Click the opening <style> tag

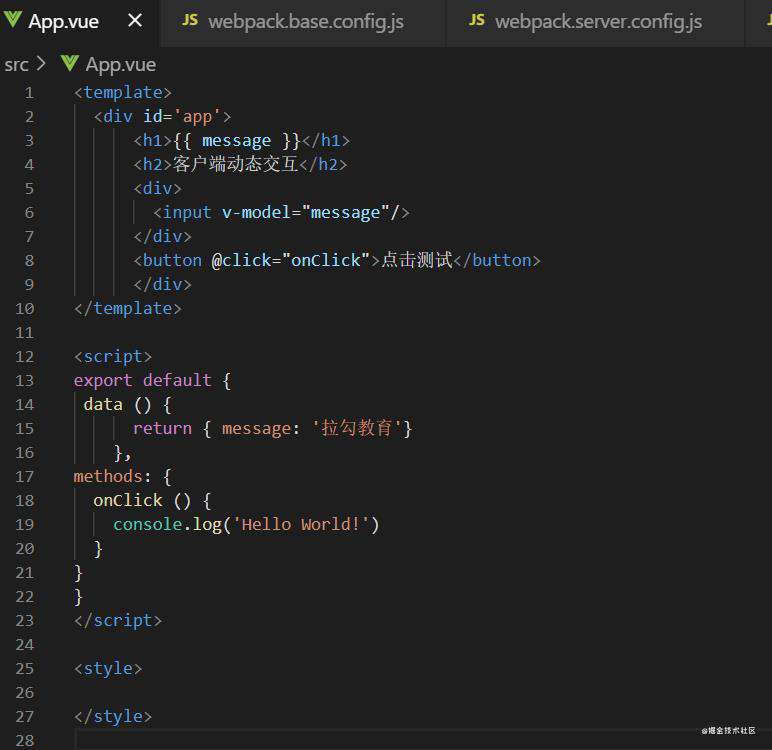click(x=108, y=669)
